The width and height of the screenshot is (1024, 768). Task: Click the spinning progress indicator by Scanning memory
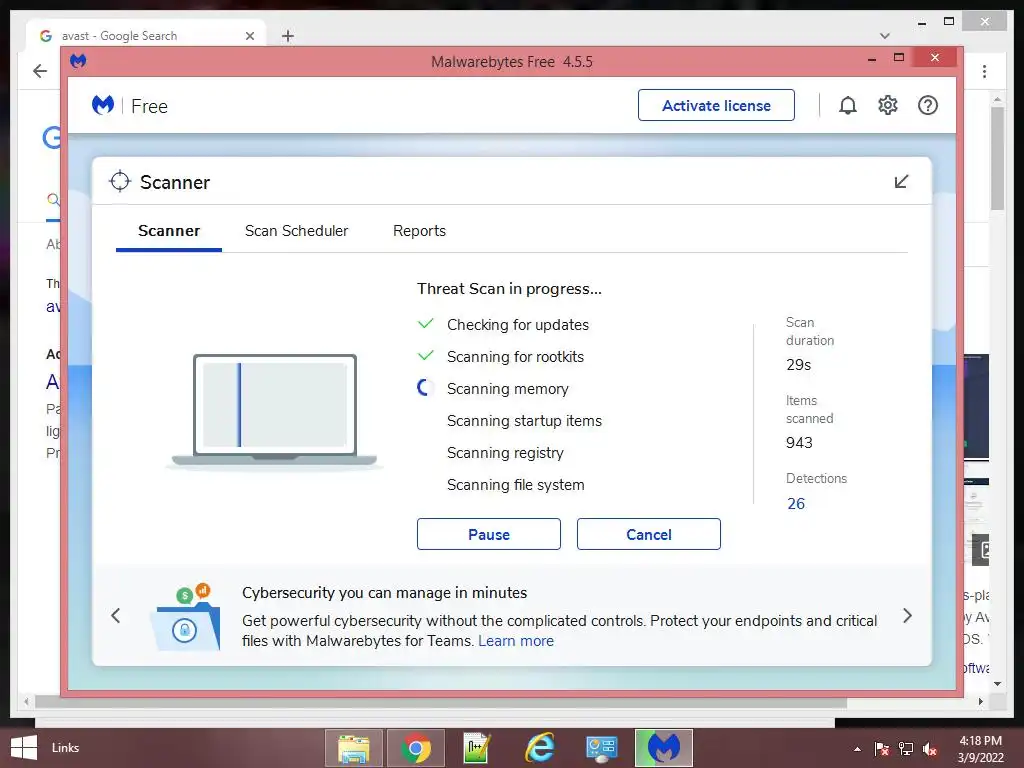pos(425,388)
